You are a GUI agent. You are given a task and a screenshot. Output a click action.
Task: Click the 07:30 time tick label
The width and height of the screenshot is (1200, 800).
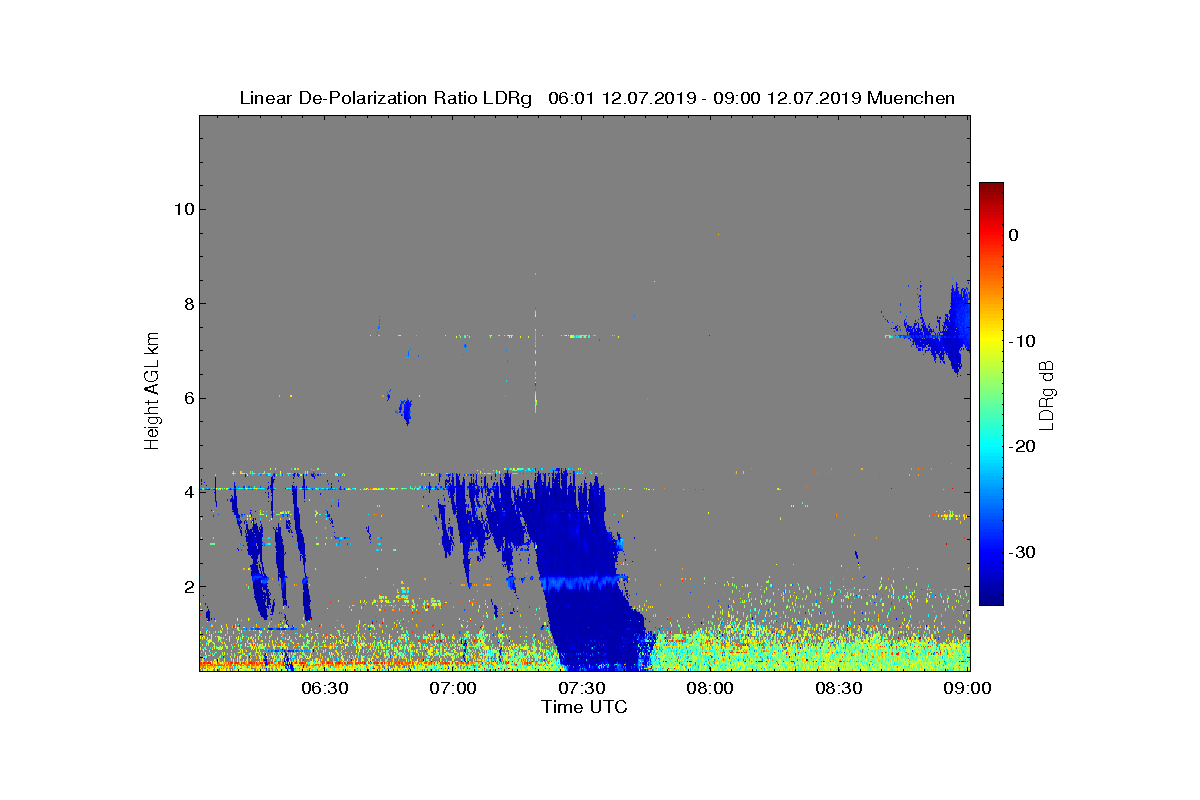[x=582, y=688]
